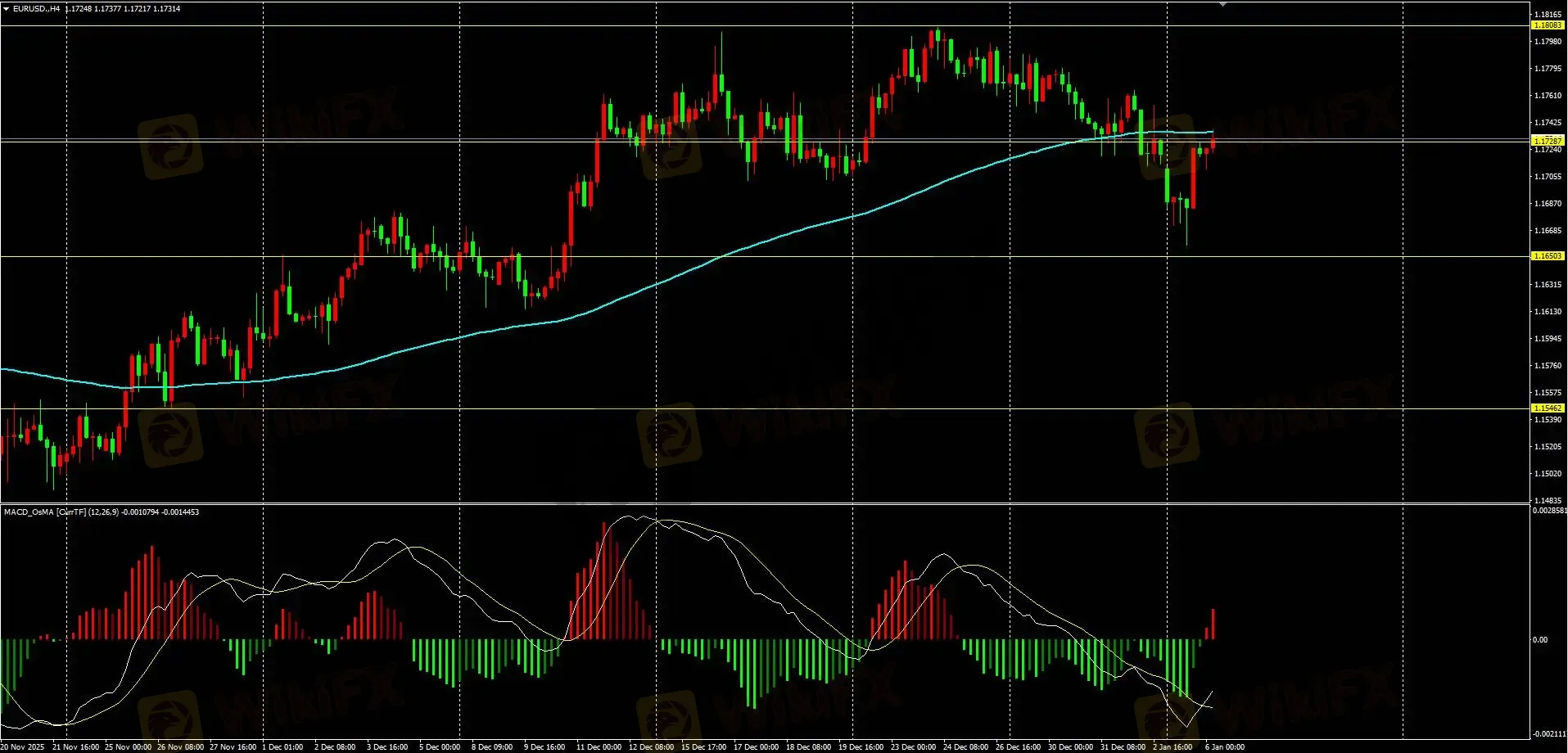The width and height of the screenshot is (1568, 753).
Task: Click the 1.16870 price scale label
Action: point(1548,204)
